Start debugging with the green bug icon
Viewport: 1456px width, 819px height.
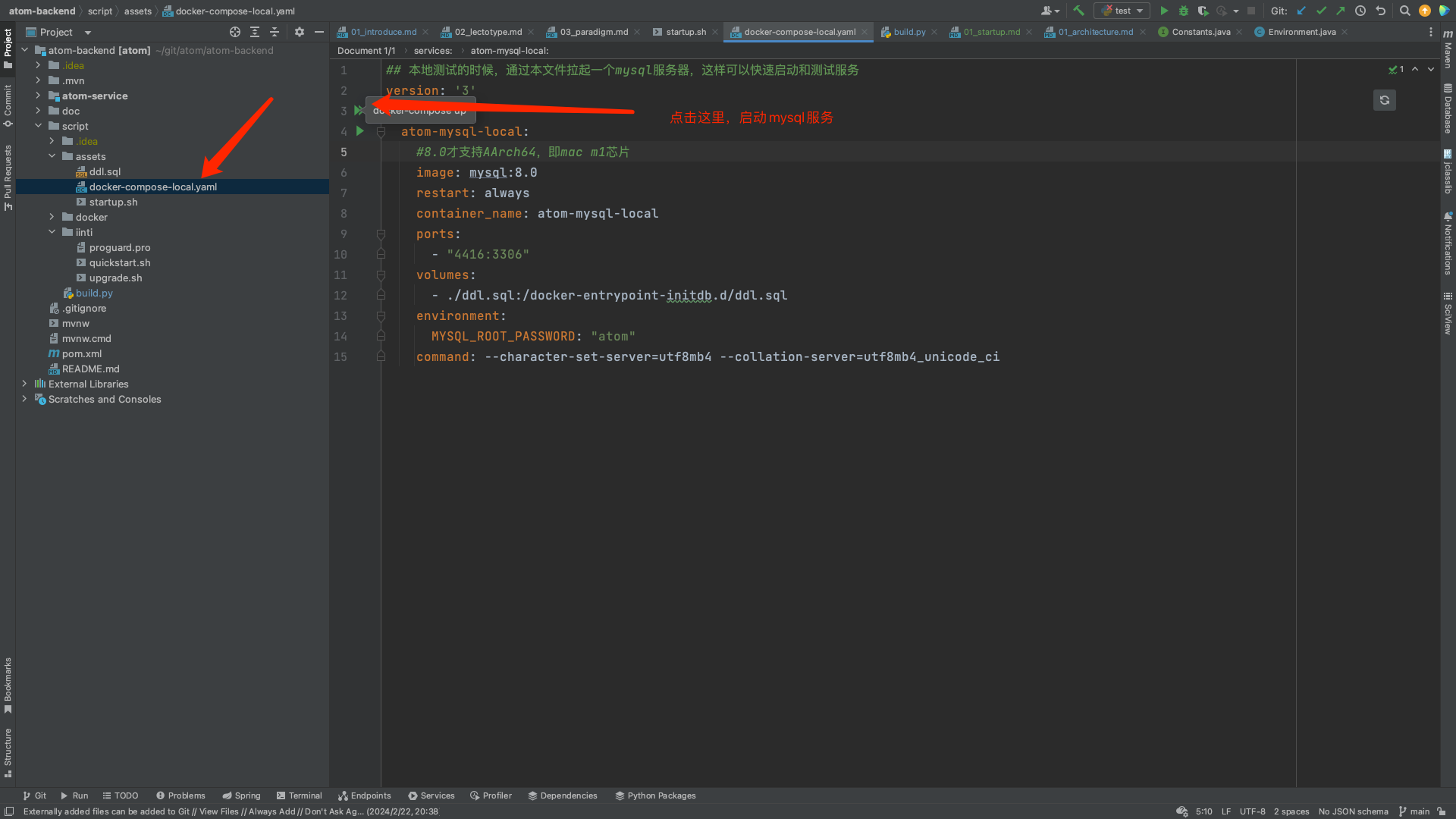(x=1184, y=11)
